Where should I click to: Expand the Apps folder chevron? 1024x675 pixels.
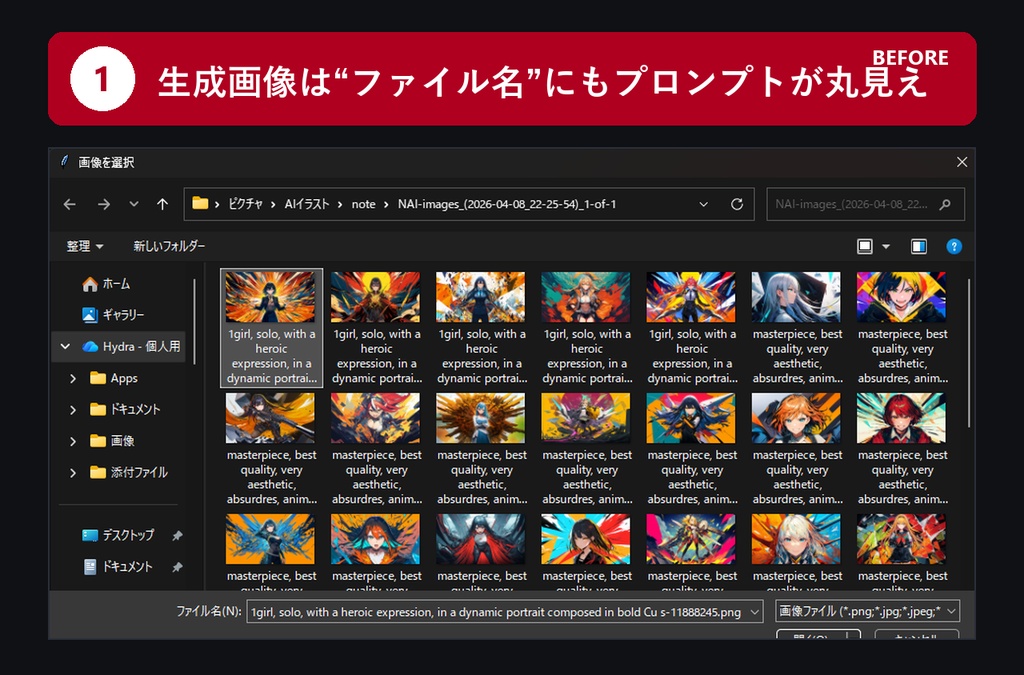[x=73, y=378]
